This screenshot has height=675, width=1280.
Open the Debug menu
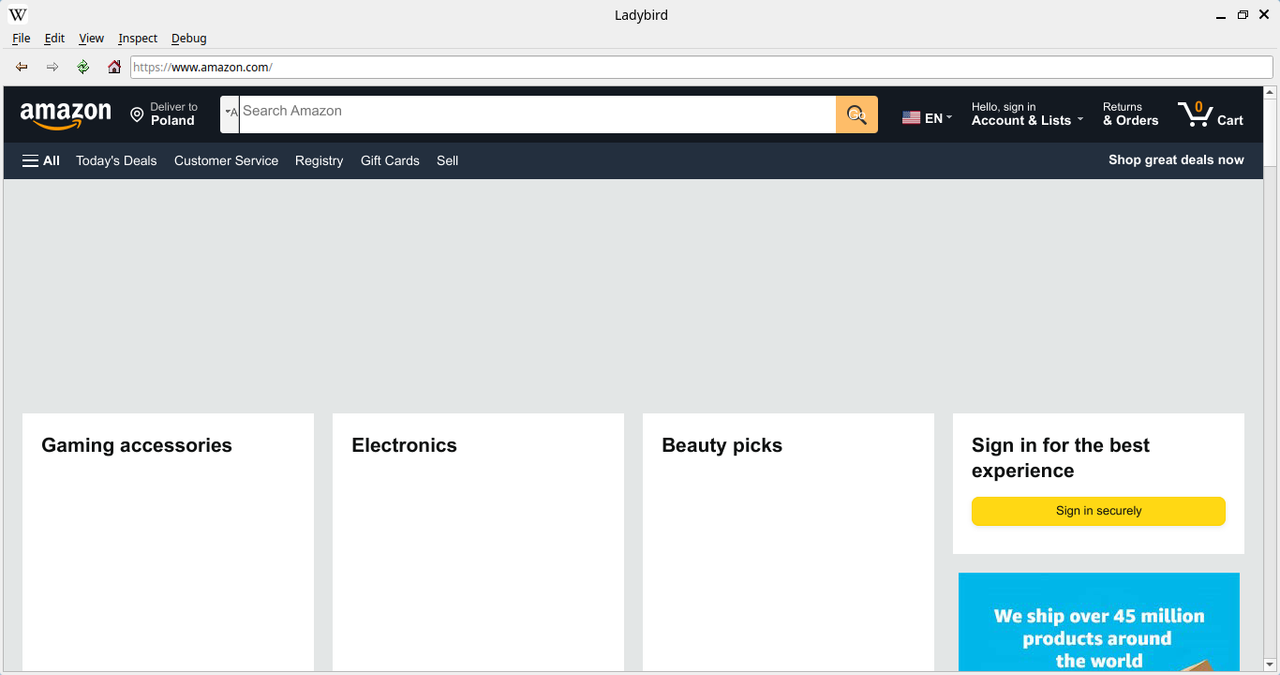189,38
